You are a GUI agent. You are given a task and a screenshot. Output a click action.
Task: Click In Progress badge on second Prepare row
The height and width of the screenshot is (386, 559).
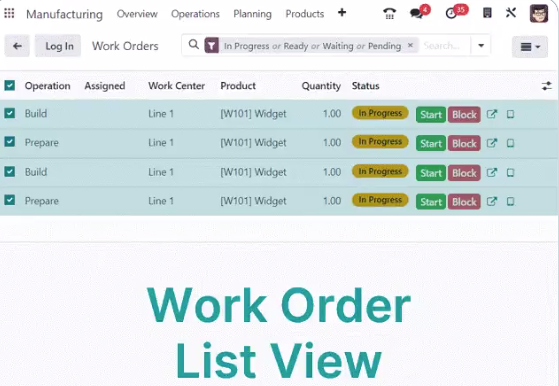point(380,200)
